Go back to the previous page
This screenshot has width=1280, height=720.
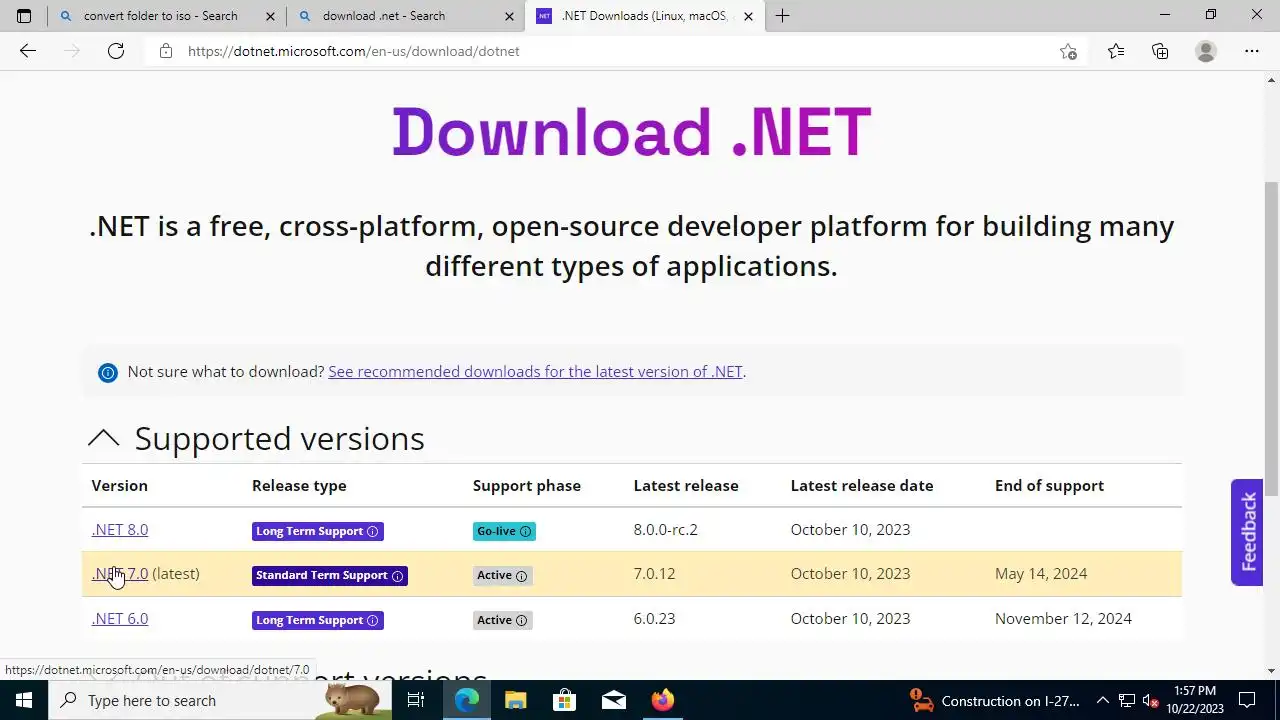(x=28, y=51)
